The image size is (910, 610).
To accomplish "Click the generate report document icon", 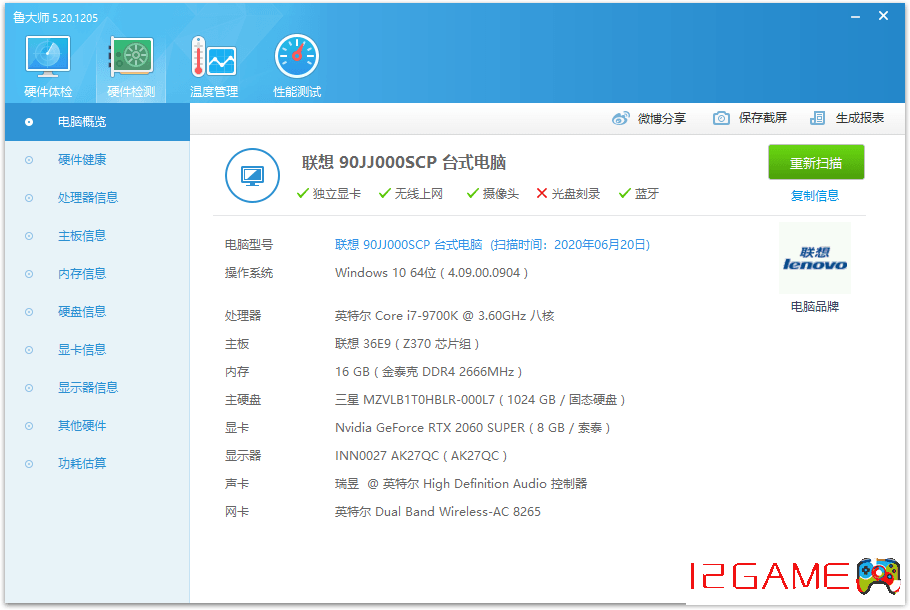I will click(817, 118).
